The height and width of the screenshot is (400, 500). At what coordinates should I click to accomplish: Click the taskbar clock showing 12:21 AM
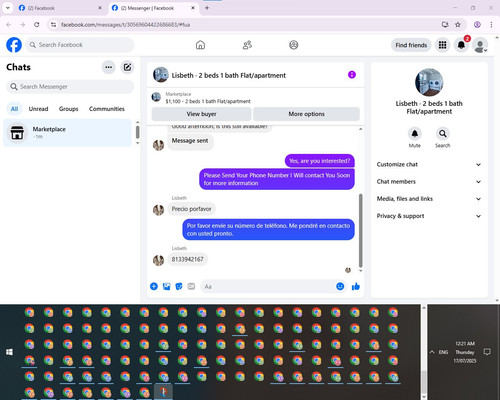pyautogui.click(x=465, y=352)
